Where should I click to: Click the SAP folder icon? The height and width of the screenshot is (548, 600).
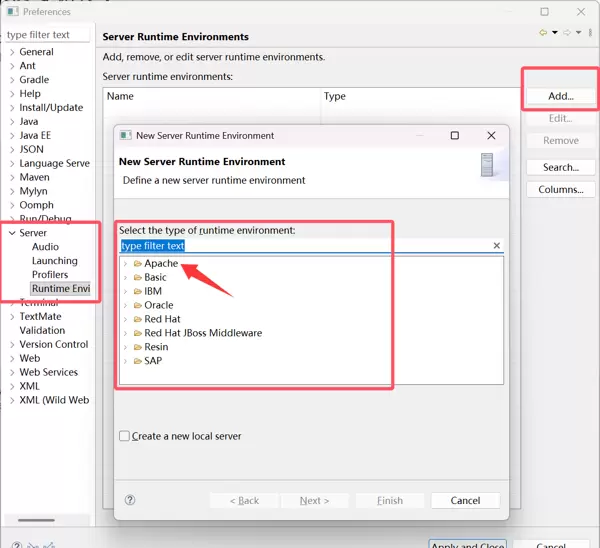click(137, 361)
